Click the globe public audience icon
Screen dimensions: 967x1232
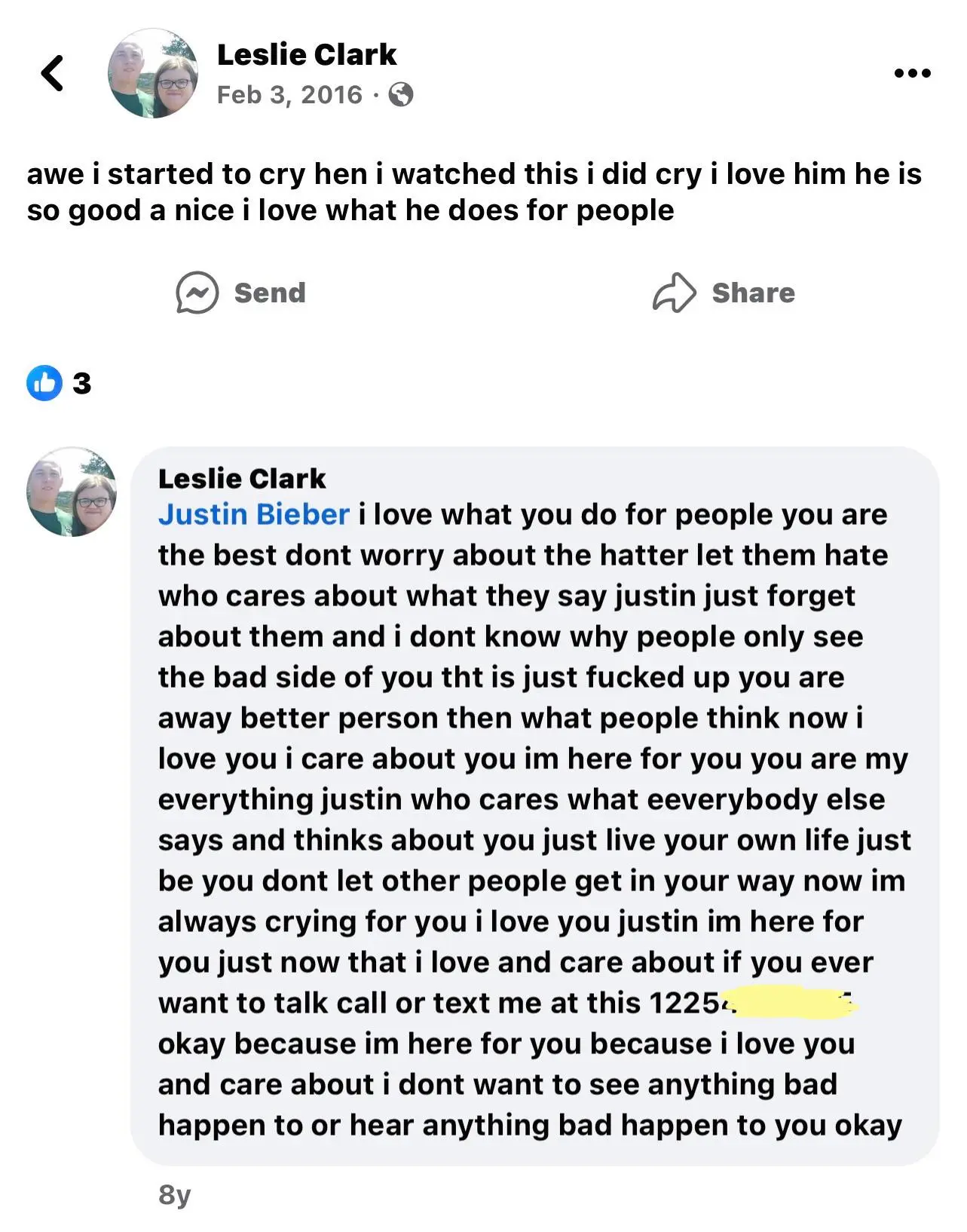400,95
